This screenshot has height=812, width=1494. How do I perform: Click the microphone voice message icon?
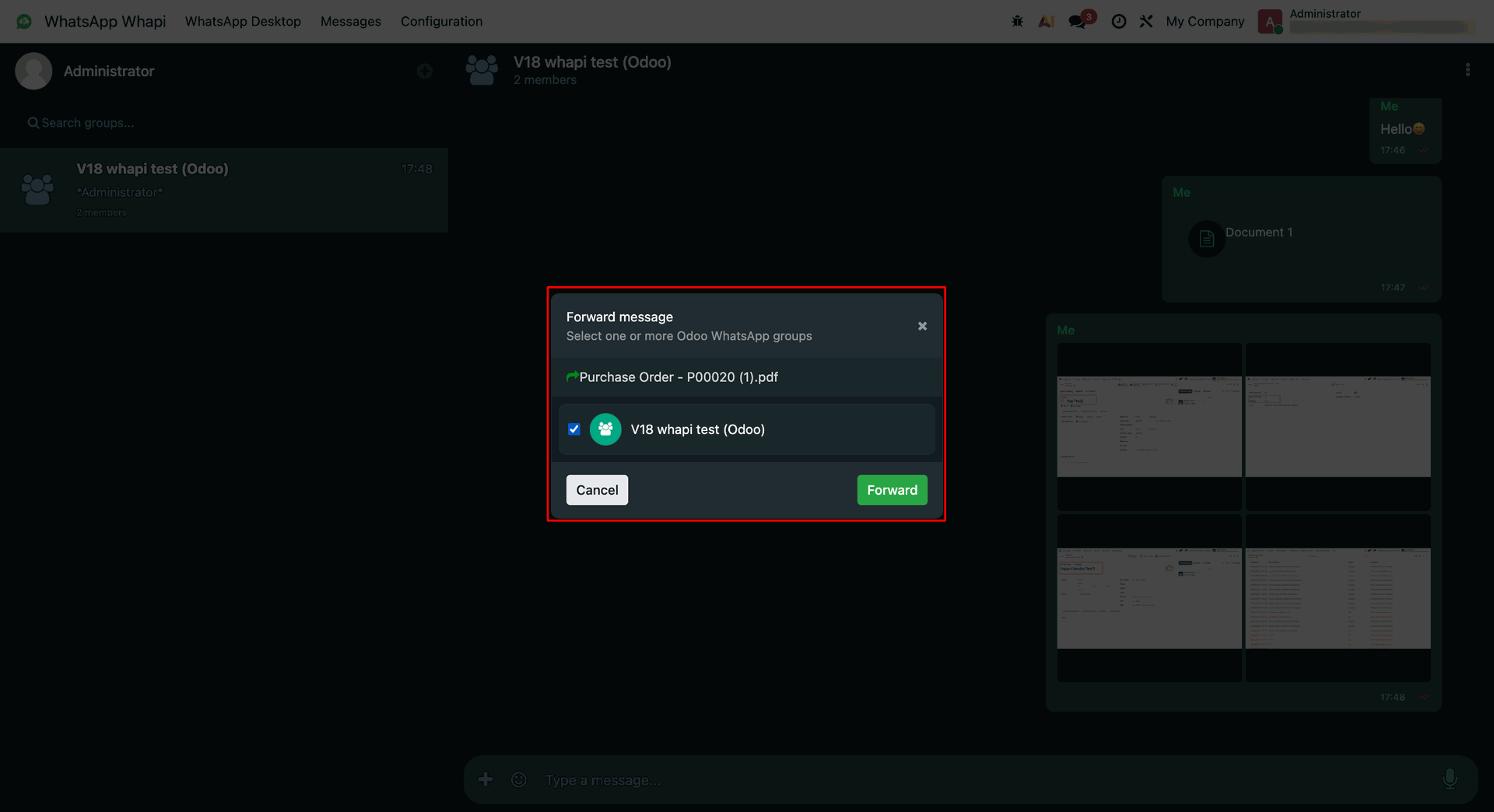pos(1450,779)
